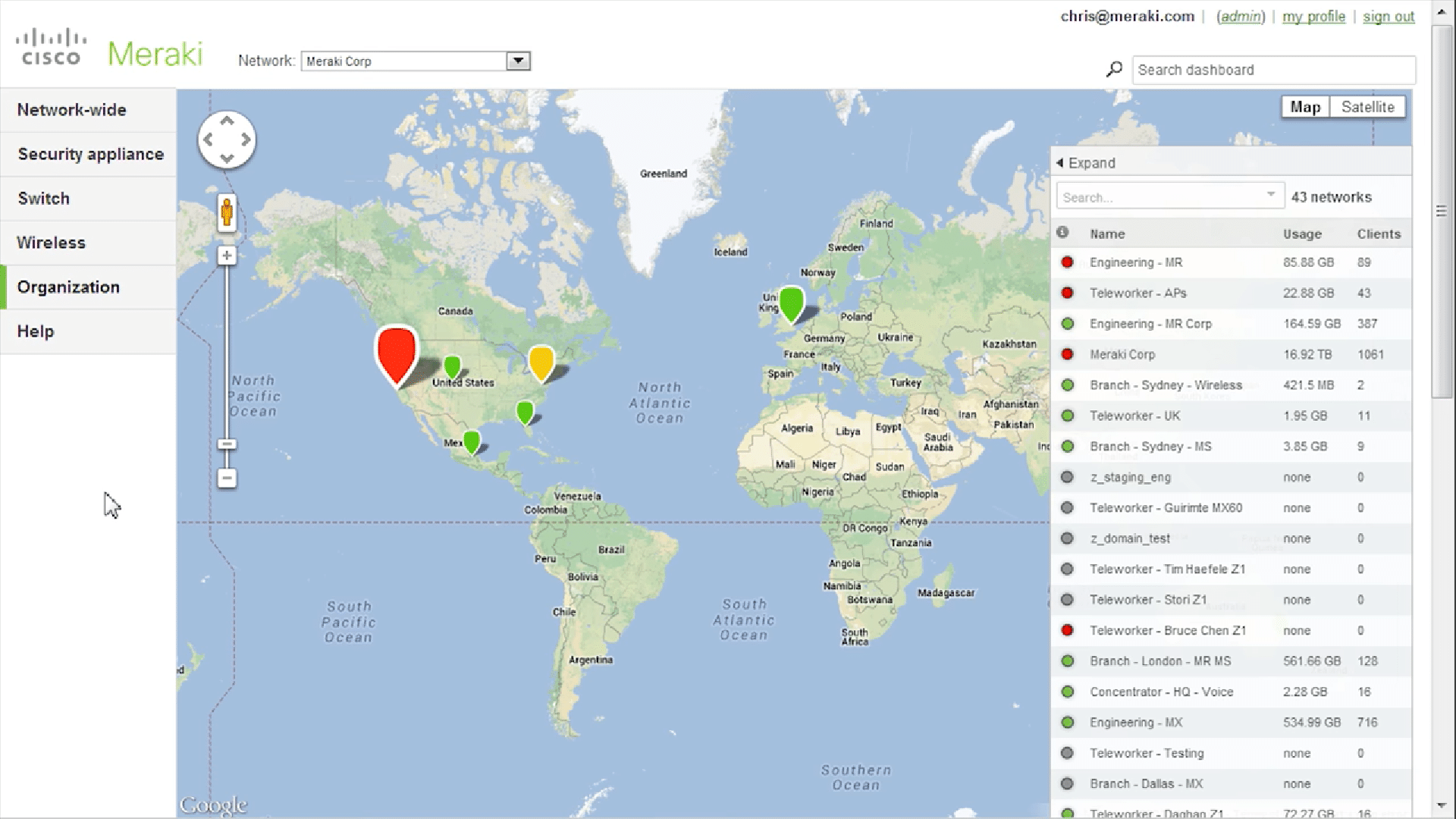1456x819 pixels.
Task: Click the admin link
Action: [x=1241, y=17]
